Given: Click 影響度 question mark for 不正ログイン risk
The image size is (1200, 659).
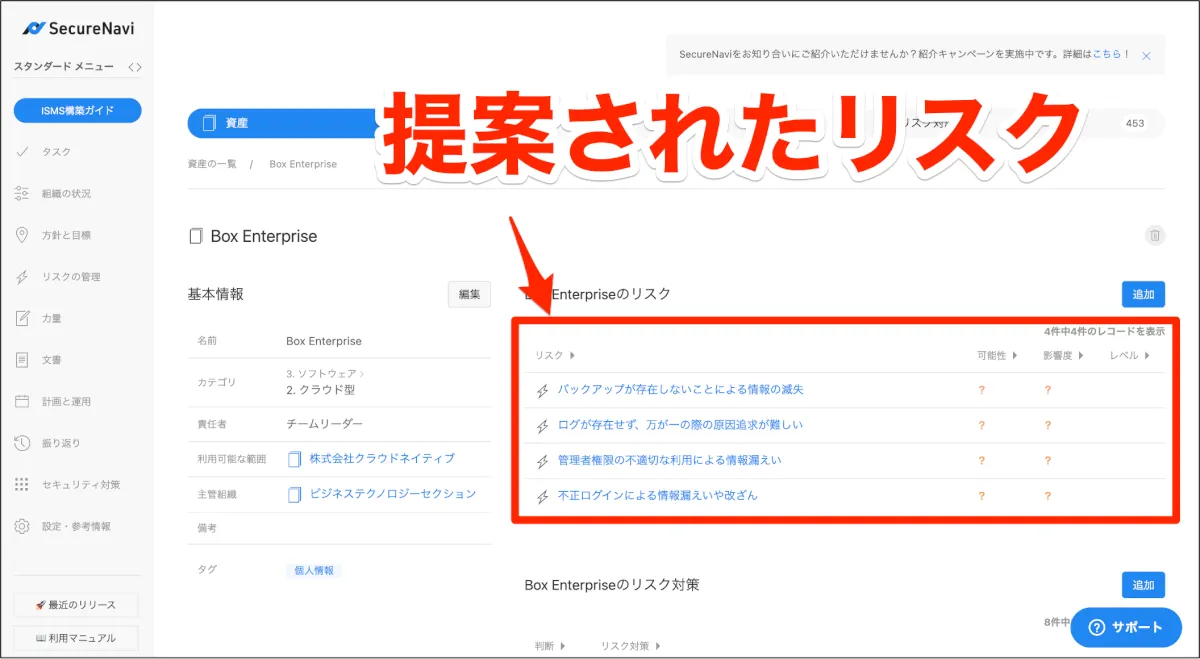Looking at the screenshot, I should tap(1048, 495).
